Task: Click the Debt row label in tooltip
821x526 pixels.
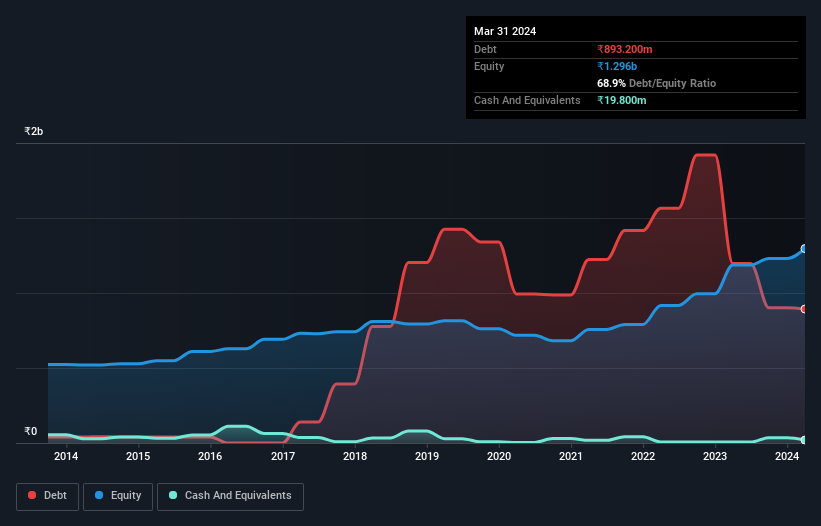Action: (x=485, y=49)
